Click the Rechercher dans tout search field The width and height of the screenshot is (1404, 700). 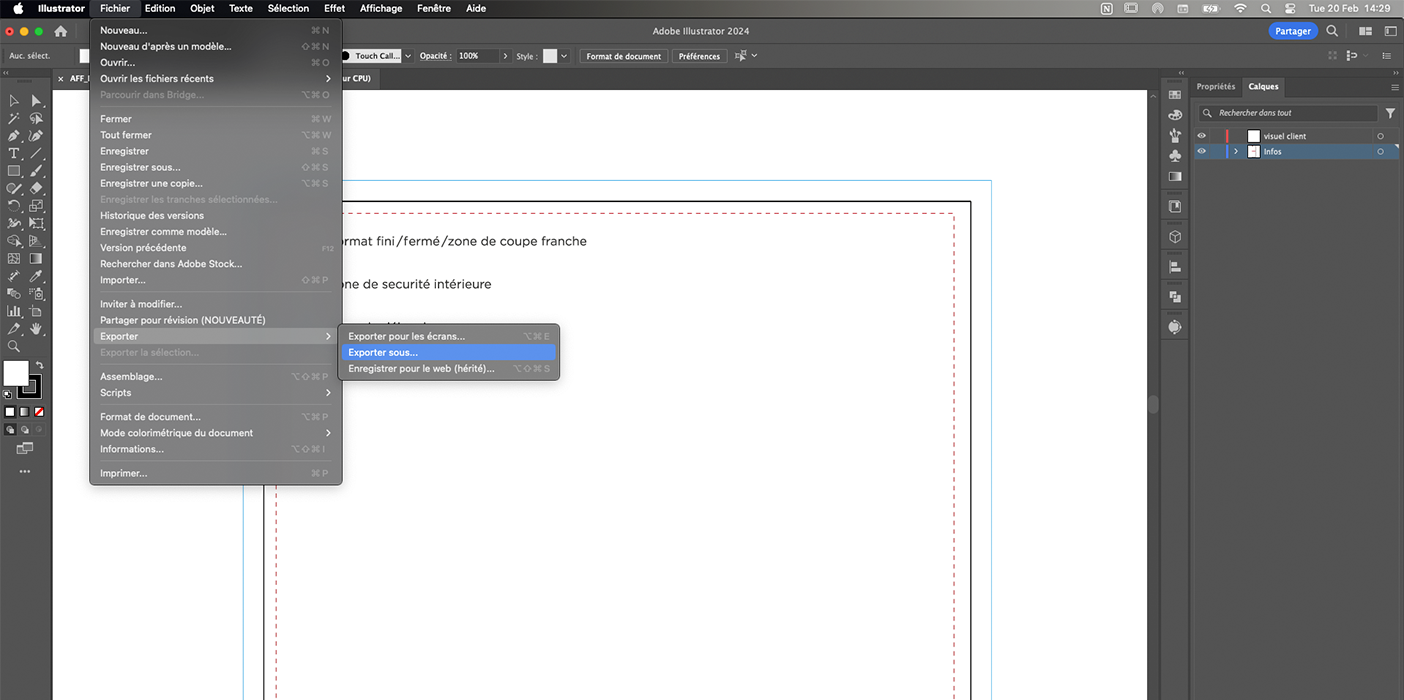coord(1290,113)
